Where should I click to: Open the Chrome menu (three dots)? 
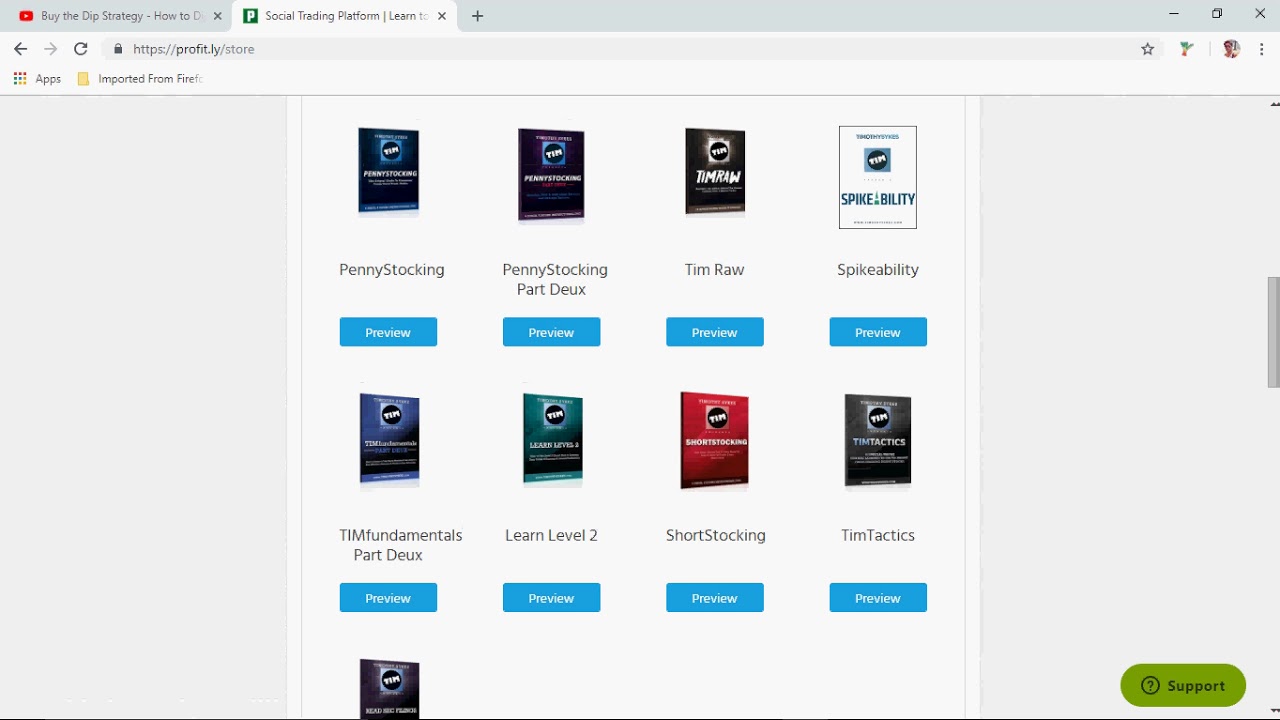1263,49
